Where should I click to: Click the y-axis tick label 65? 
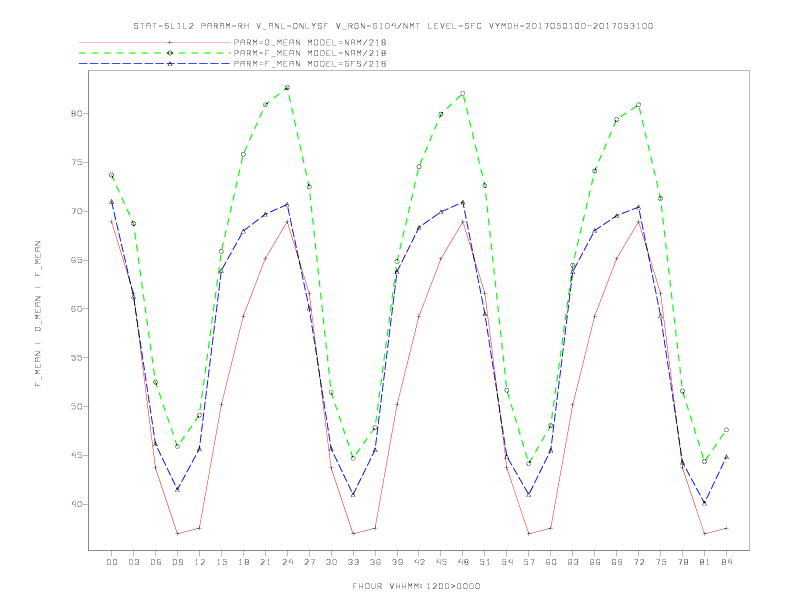(76, 260)
